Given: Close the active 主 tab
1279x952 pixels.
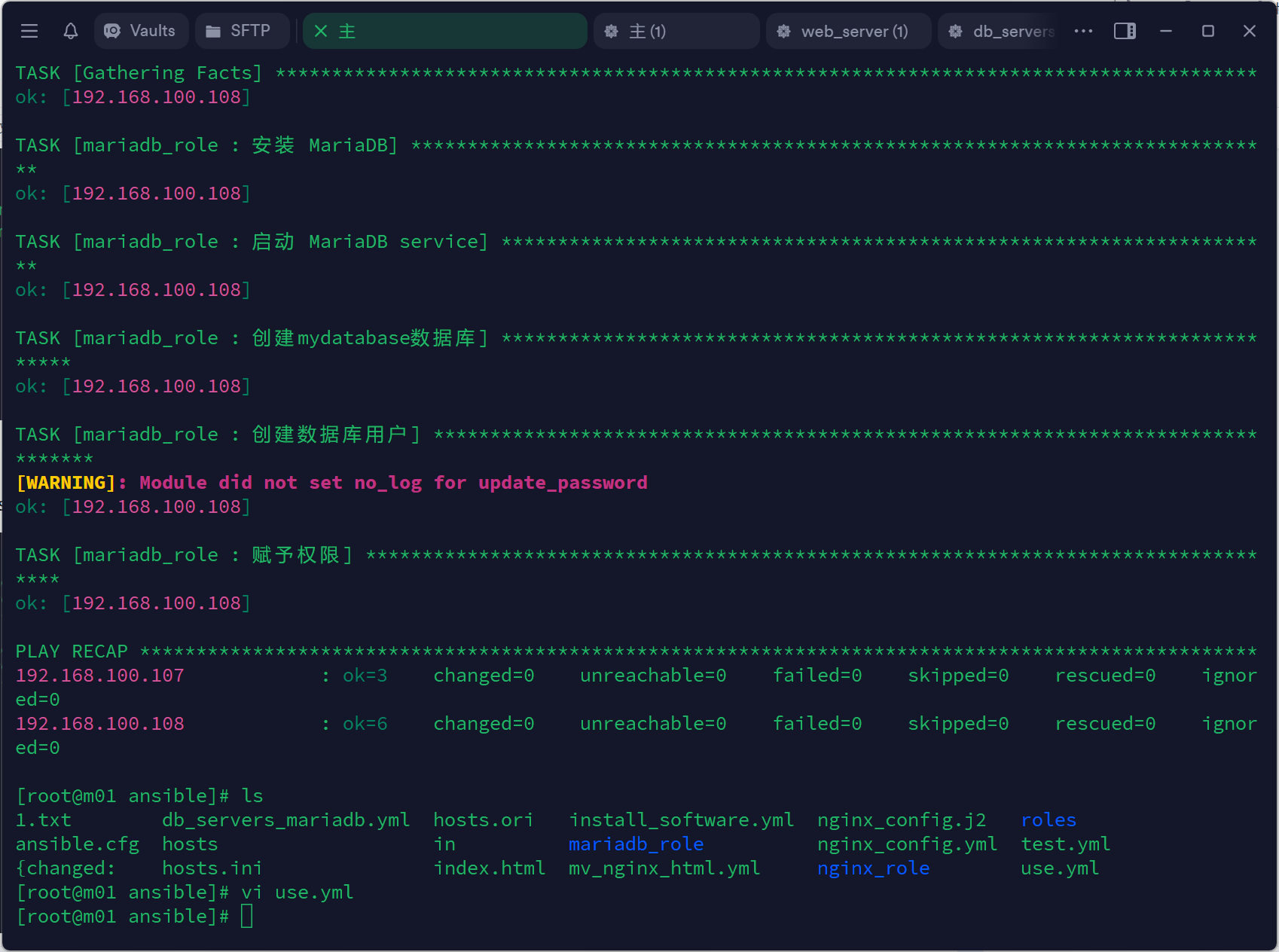Looking at the screenshot, I should 321,31.
